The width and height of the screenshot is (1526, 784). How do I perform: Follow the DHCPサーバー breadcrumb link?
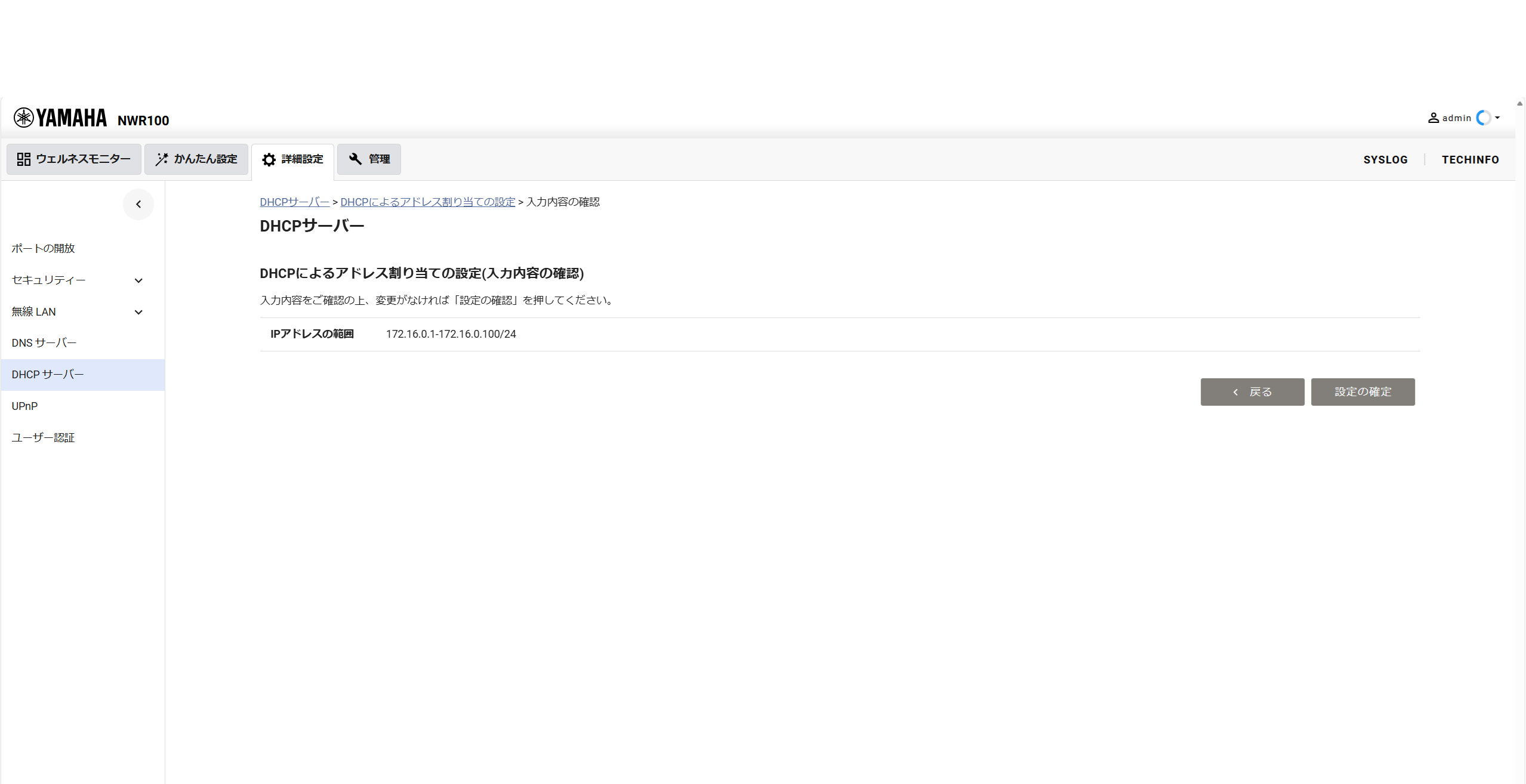(294, 202)
